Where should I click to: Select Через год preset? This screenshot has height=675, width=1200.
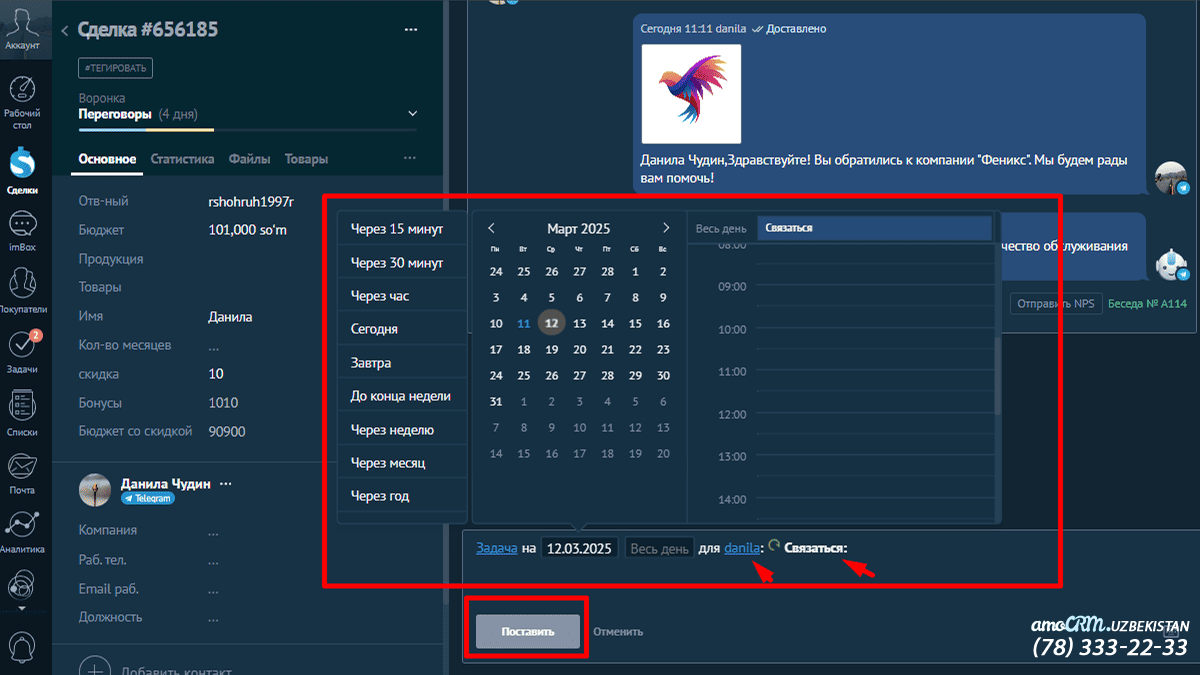point(402,496)
